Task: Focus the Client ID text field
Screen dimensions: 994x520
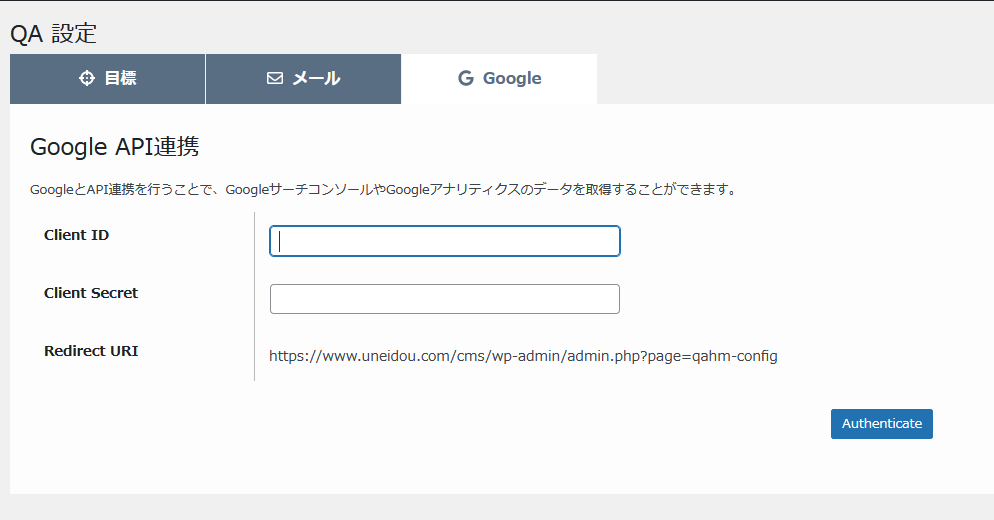Action: point(444,241)
